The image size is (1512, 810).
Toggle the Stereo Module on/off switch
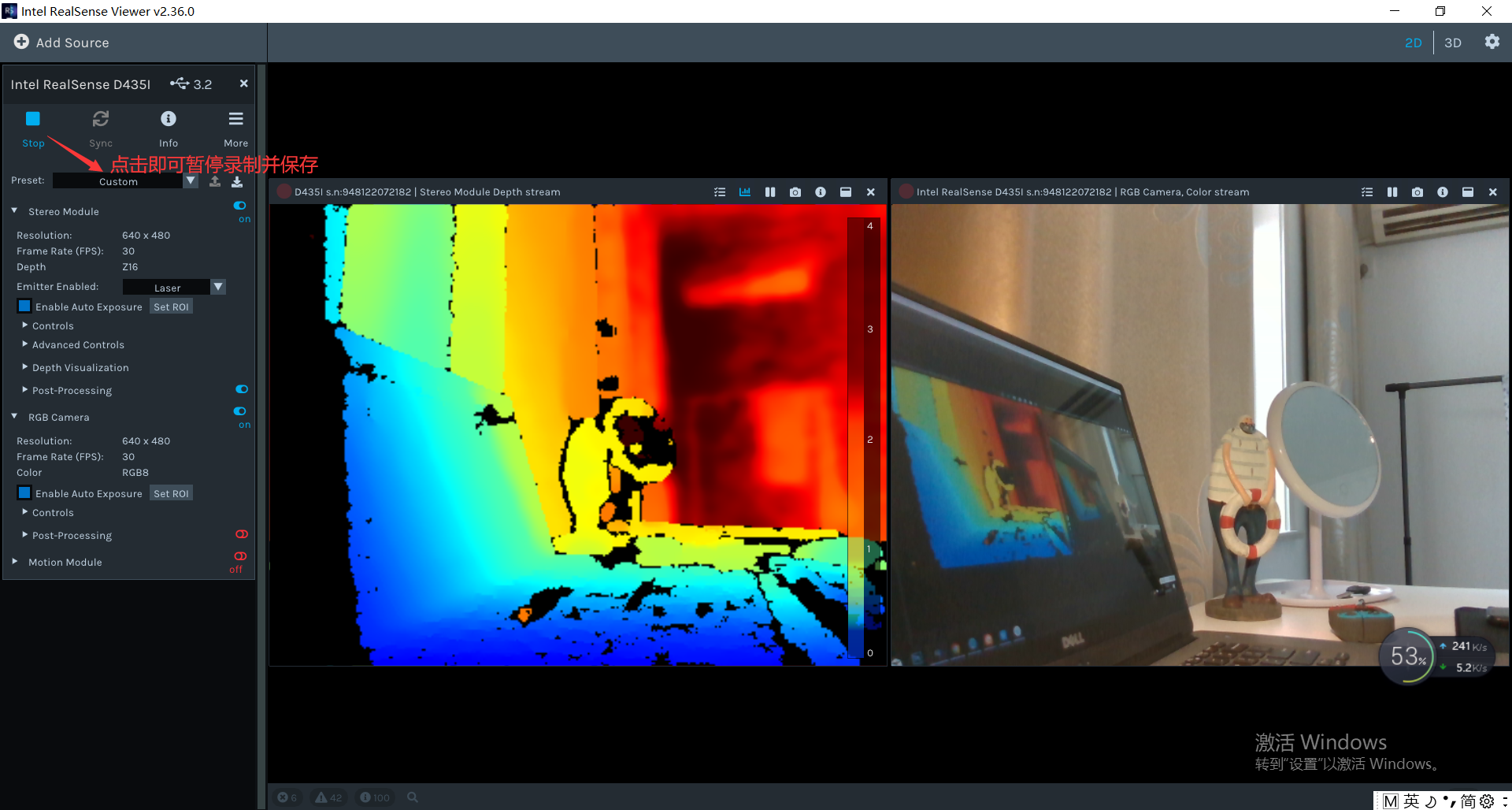[240, 206]
